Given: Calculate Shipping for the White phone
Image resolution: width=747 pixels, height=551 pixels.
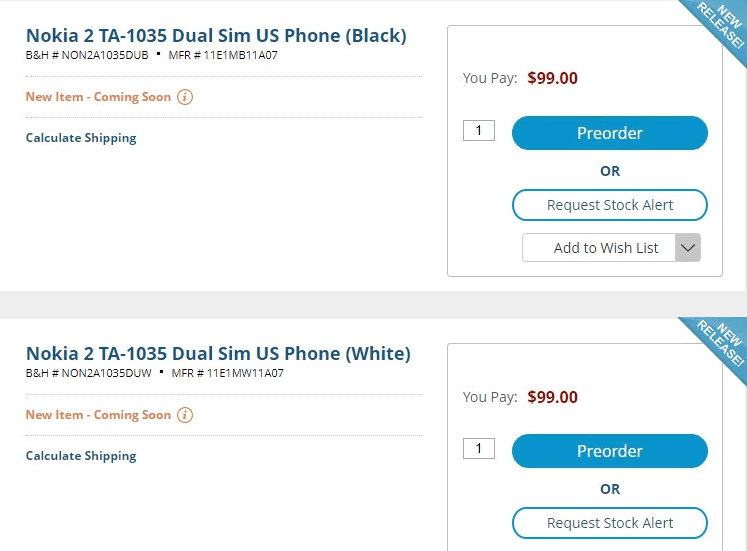Looking at the screenshot, I should click(x=81, y=456).
